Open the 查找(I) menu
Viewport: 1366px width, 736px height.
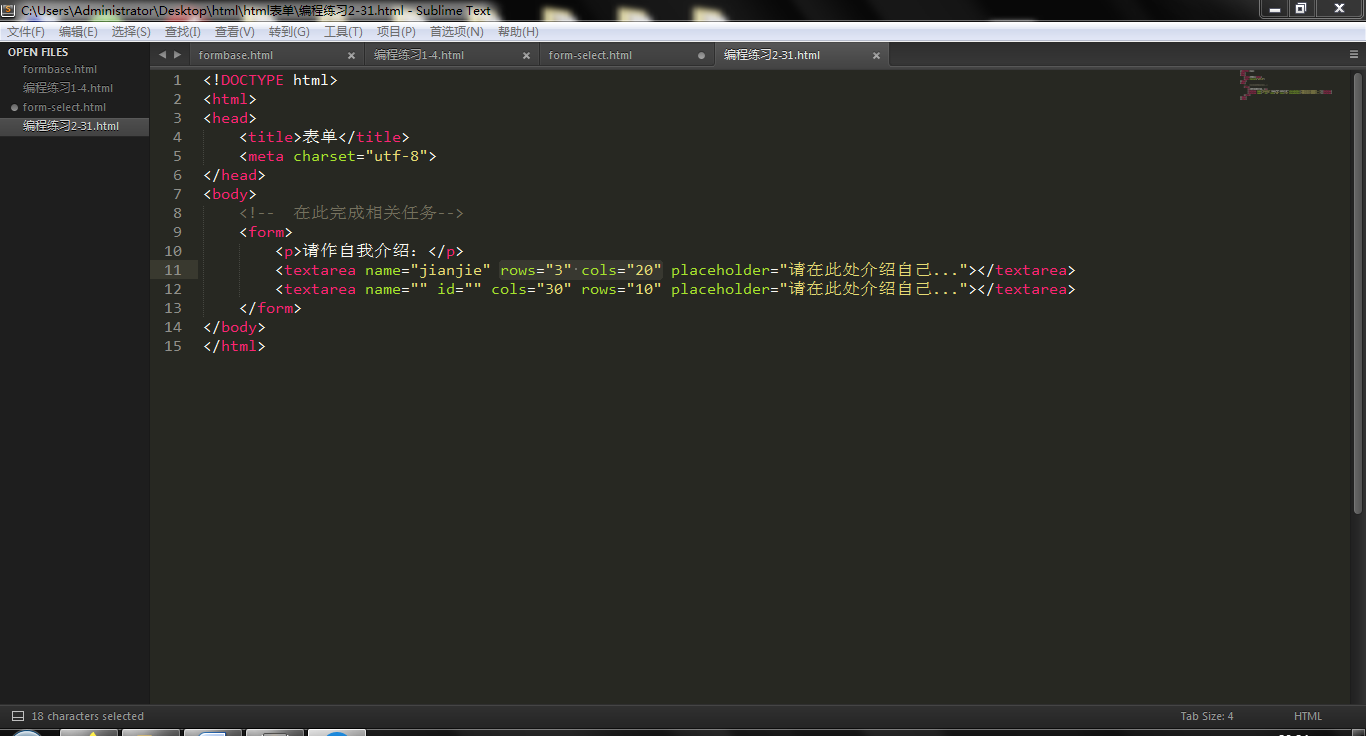pyautogui.click(x=183, y=32)
